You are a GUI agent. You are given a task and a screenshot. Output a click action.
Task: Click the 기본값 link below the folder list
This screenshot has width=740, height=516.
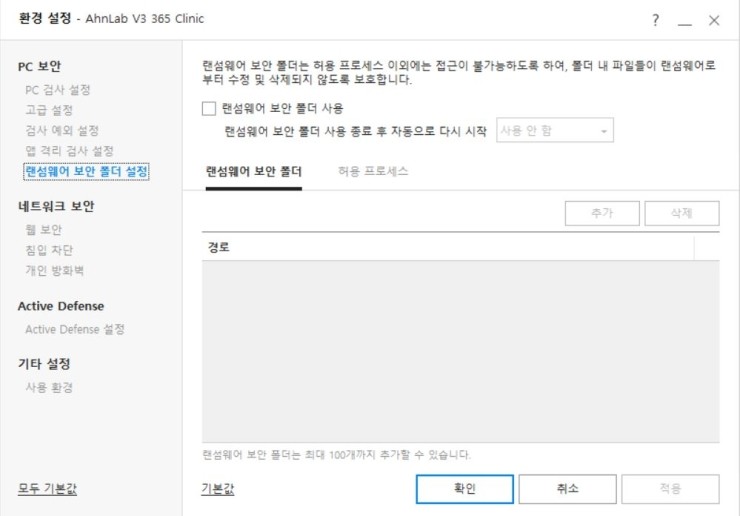(218, 489)
